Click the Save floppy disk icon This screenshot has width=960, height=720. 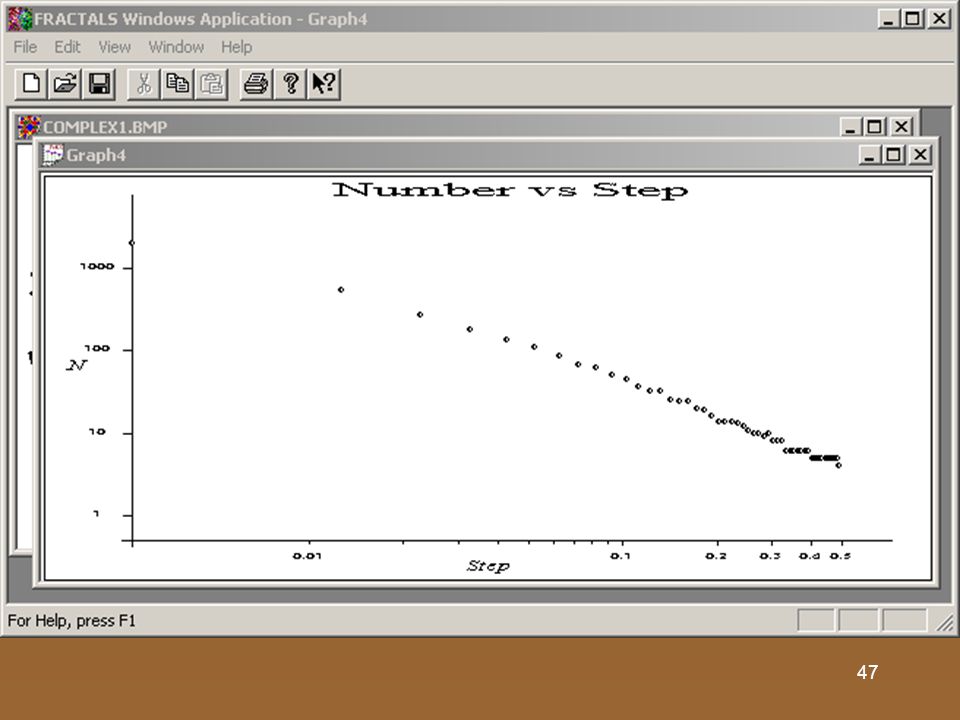pos(99,84)
